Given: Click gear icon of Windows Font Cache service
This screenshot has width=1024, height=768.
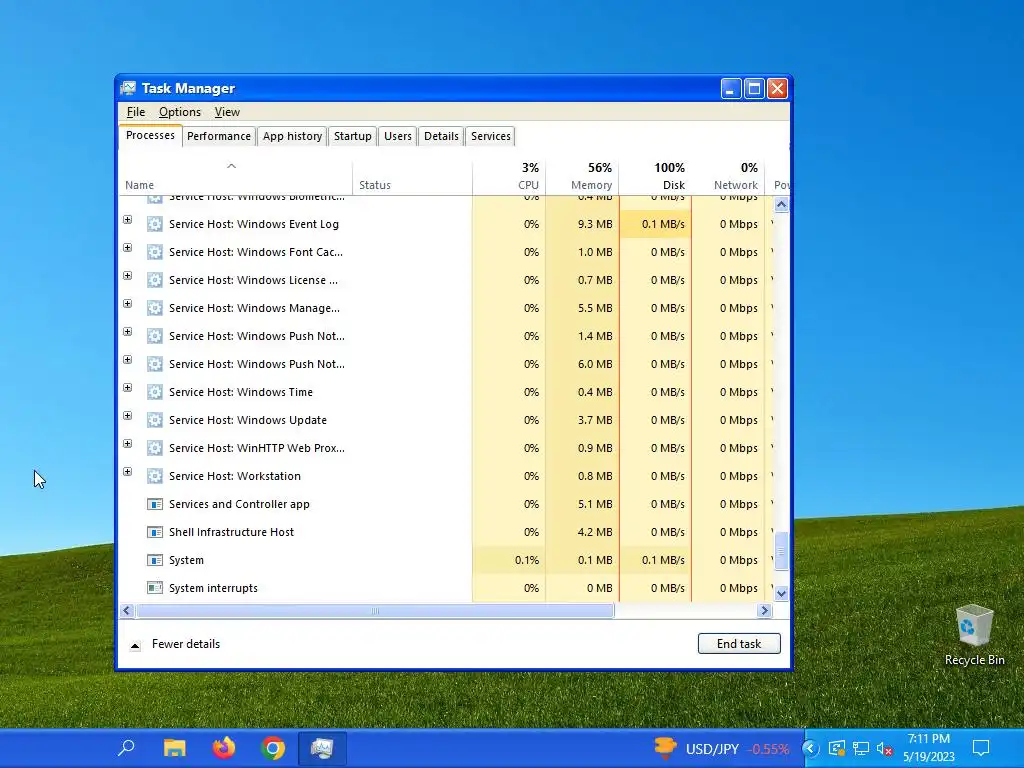Looking at the screenshot, I should click(155, 252).
